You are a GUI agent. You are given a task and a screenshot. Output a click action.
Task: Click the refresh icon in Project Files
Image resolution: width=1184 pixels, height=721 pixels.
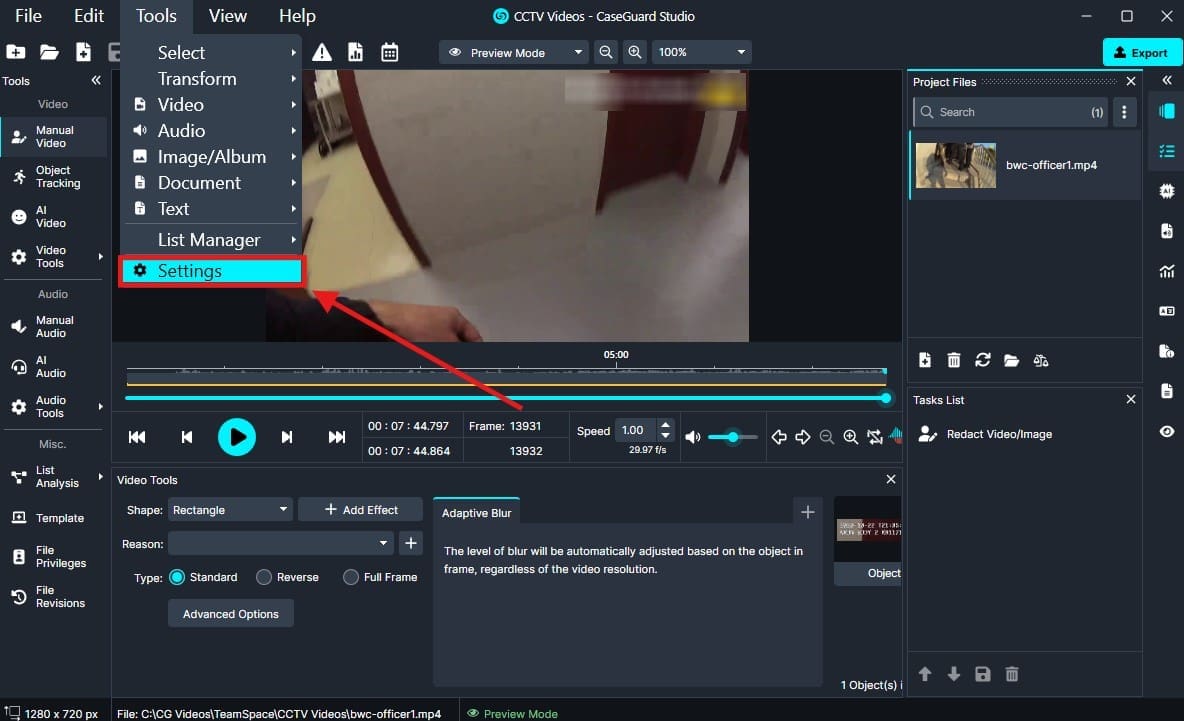pos(983,360)
